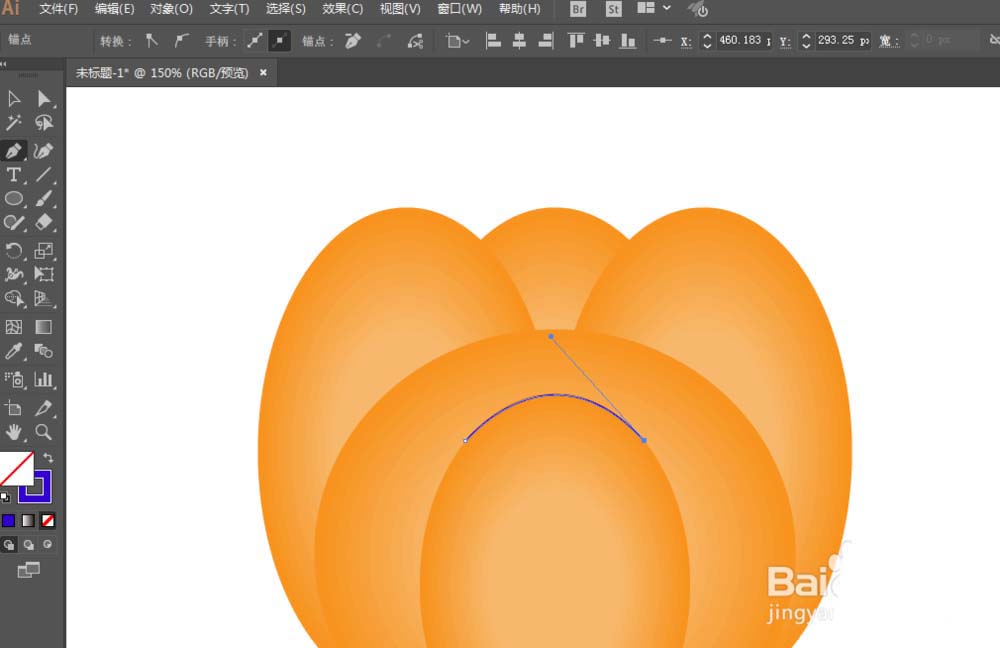Convert anchor point to smooth
This screenshot has height=648, width=1000.
pyautogui.click(x=182, y=41)
